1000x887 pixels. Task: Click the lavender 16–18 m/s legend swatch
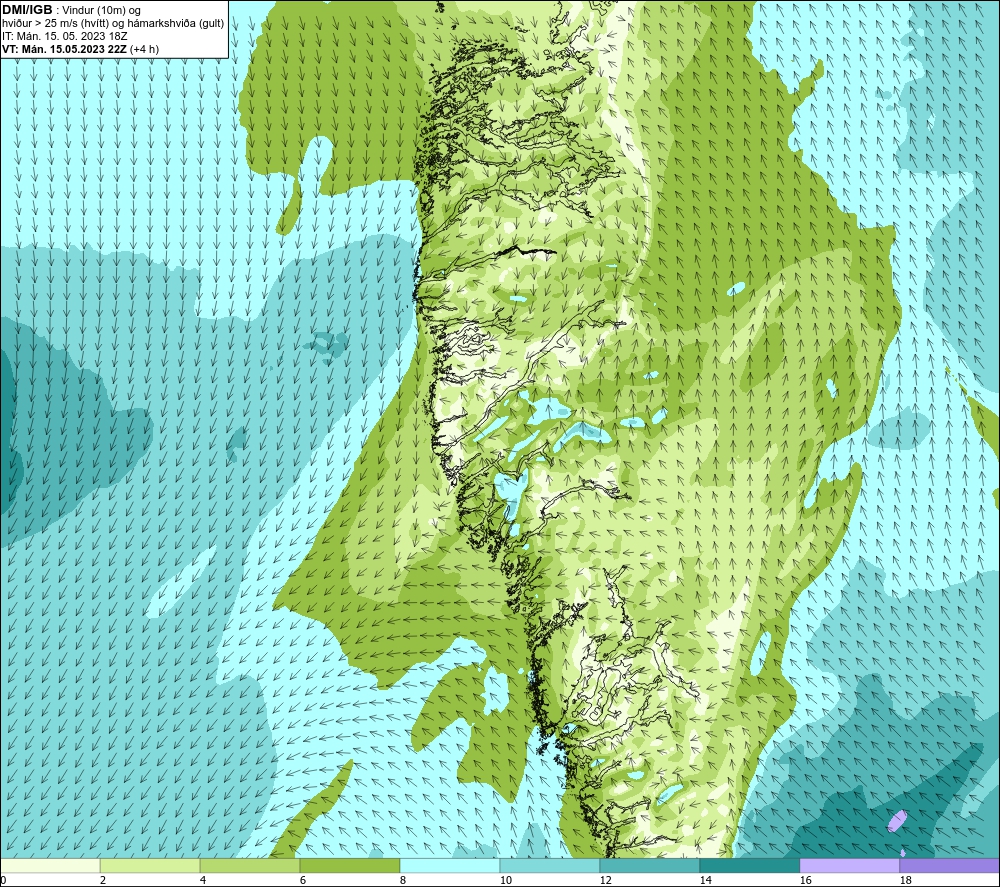849,866
